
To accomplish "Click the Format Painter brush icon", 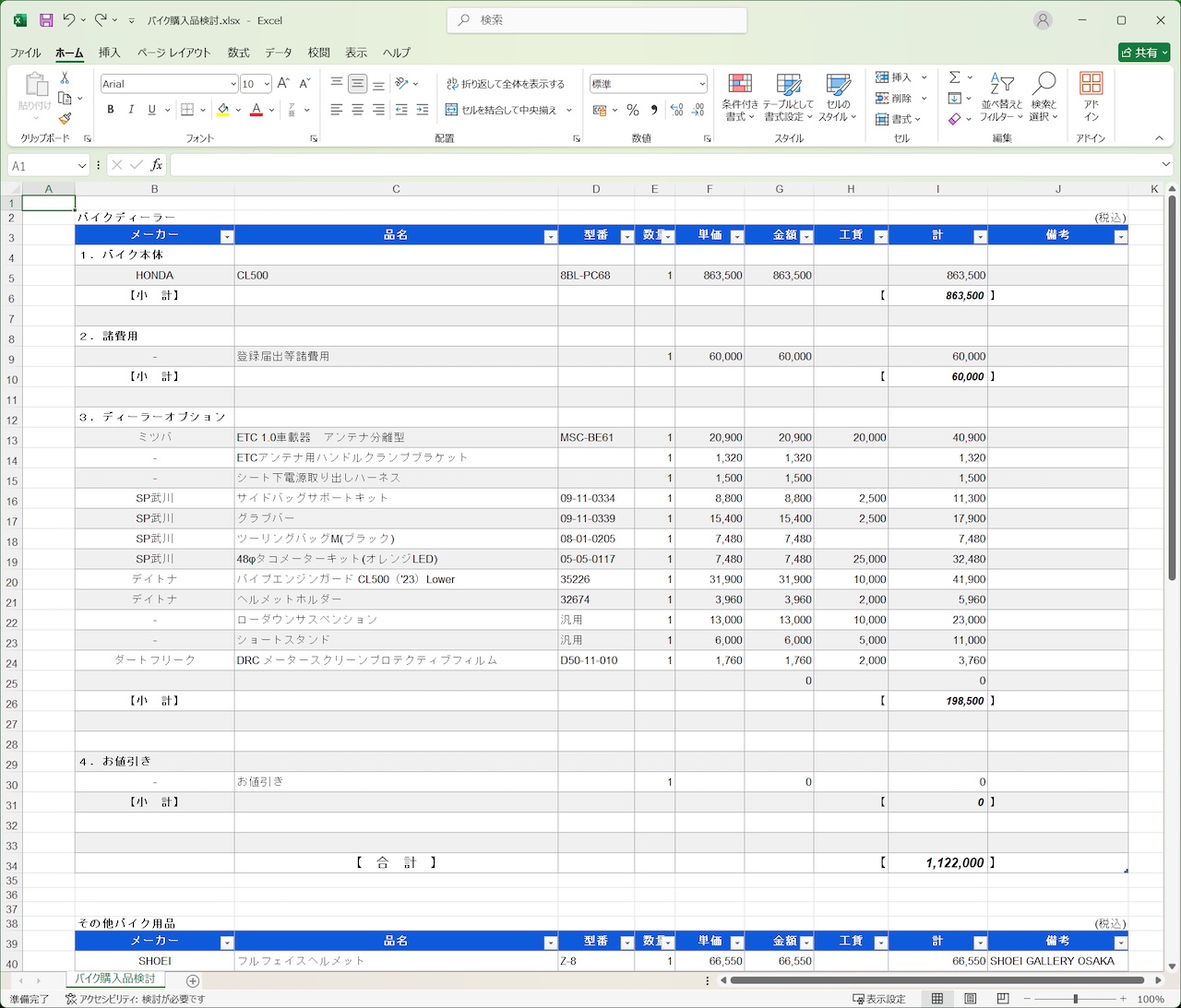I will pyautogui.click(x=65, y=118).
